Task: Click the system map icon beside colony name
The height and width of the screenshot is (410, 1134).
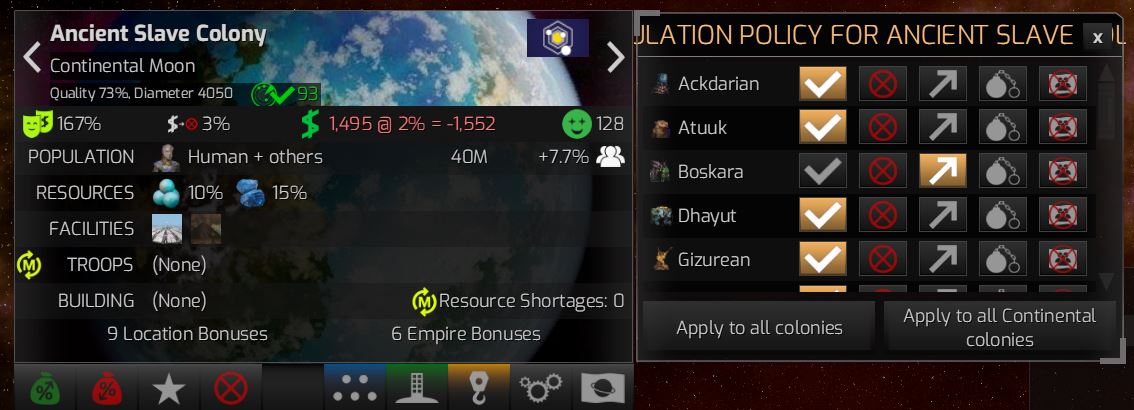Action: [557, 38]
